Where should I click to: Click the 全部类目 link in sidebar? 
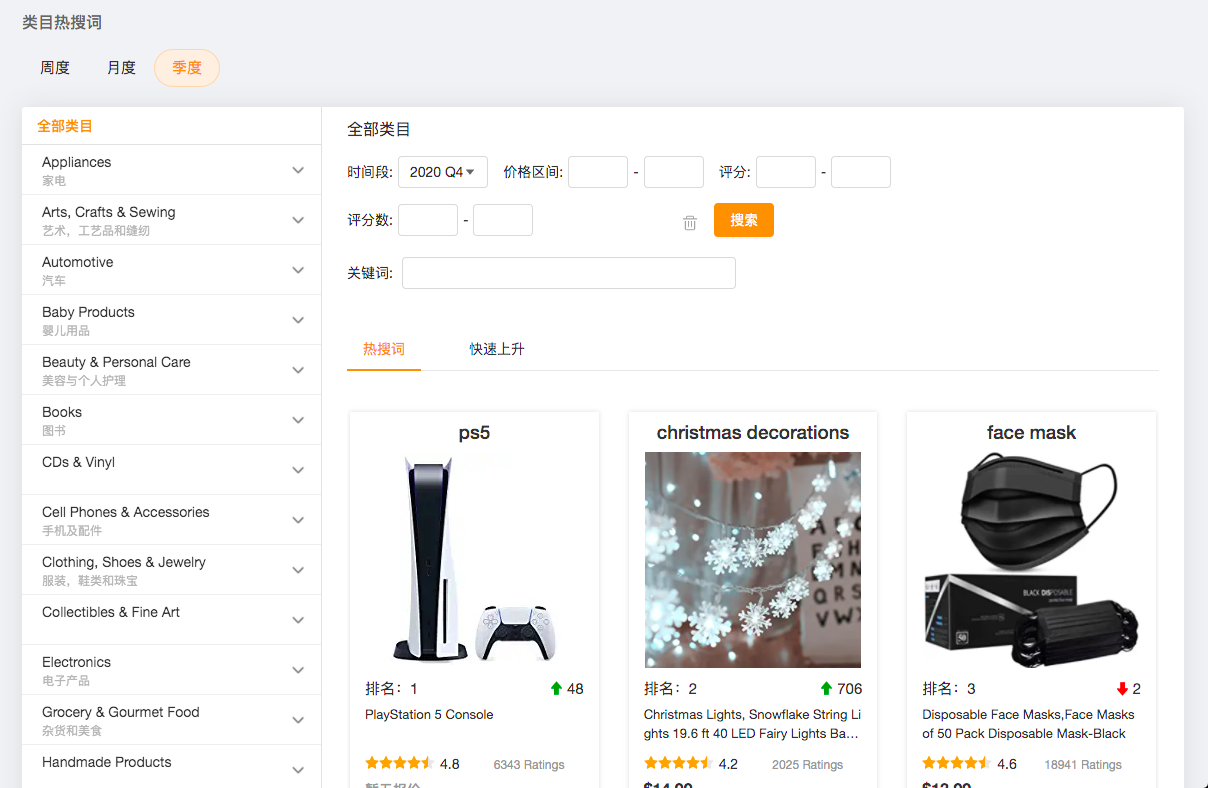click(x=65, y=126)
